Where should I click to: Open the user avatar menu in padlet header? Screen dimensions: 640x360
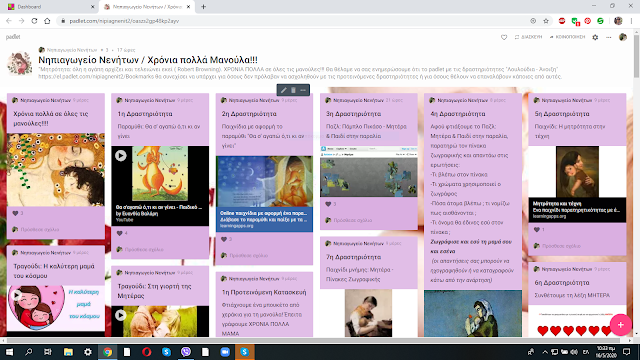(622, 37)
